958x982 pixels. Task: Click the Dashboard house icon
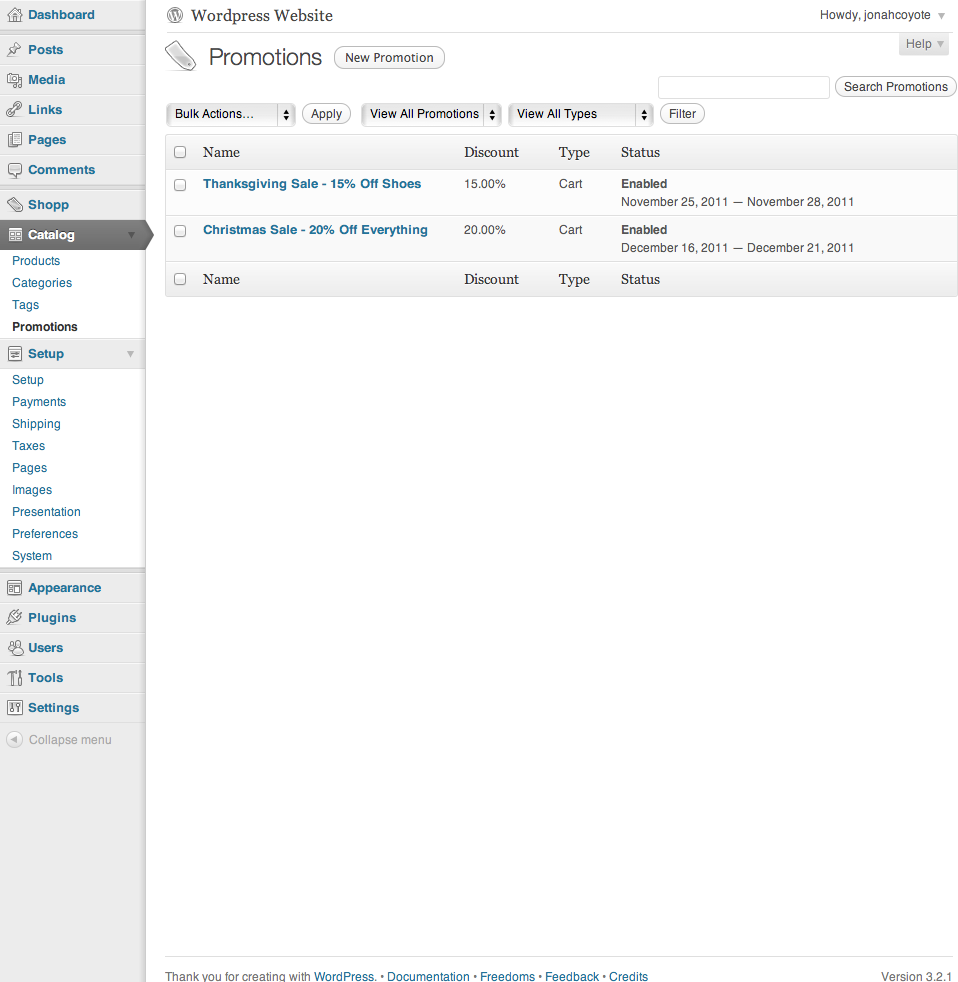click(x=14, y=15)
